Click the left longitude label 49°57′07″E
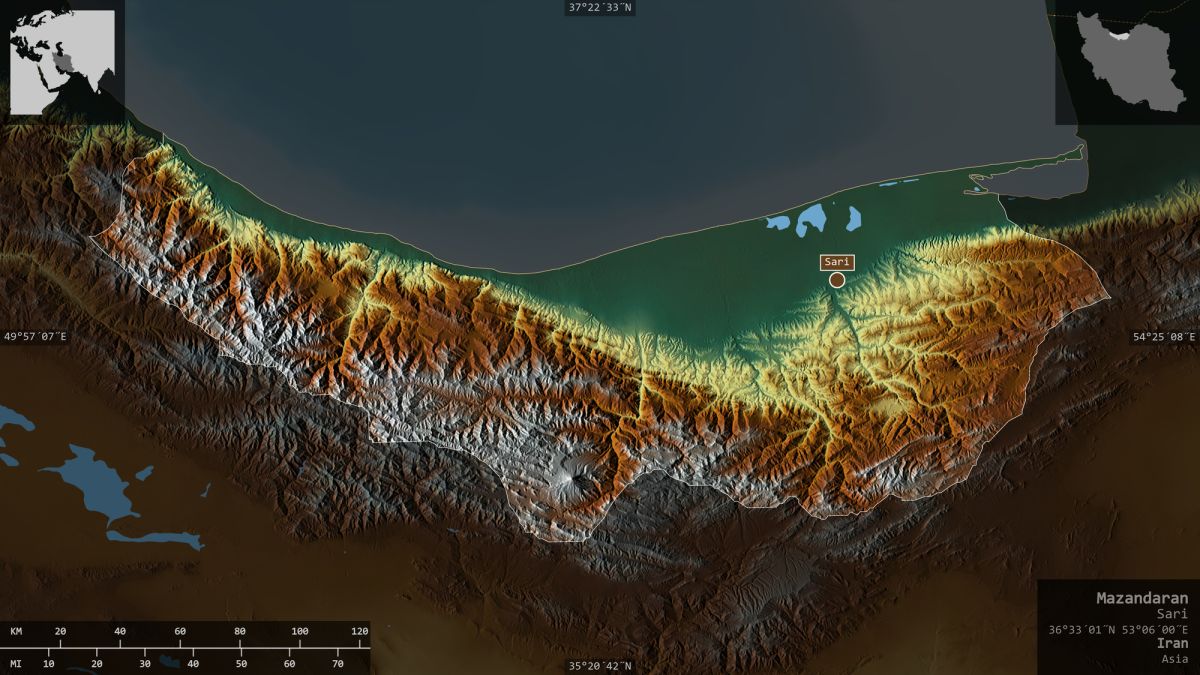Image resolution: width=1200 pixels, height=675 pixels. pyautogui.click(x=35, y=337)
